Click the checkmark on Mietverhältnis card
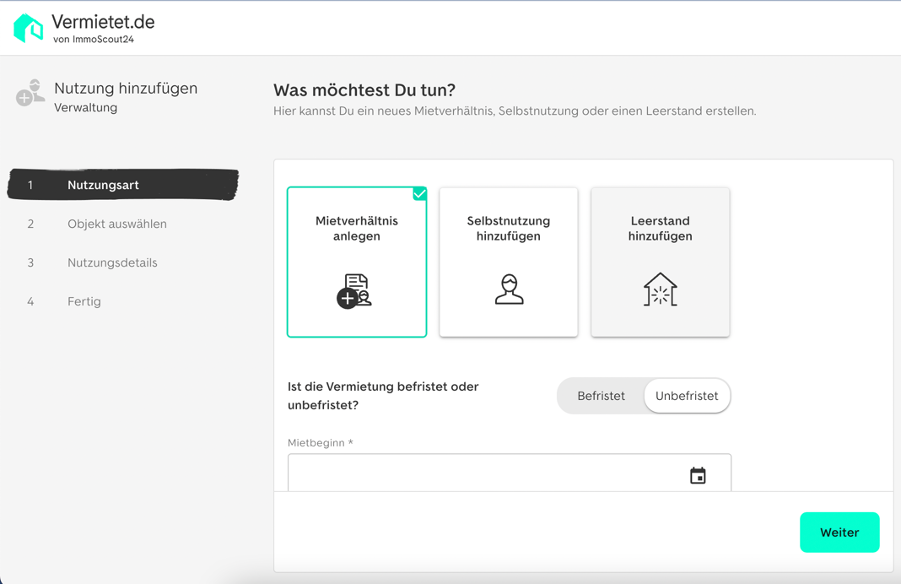Screen dimensions: 902x584 (420, 193)
